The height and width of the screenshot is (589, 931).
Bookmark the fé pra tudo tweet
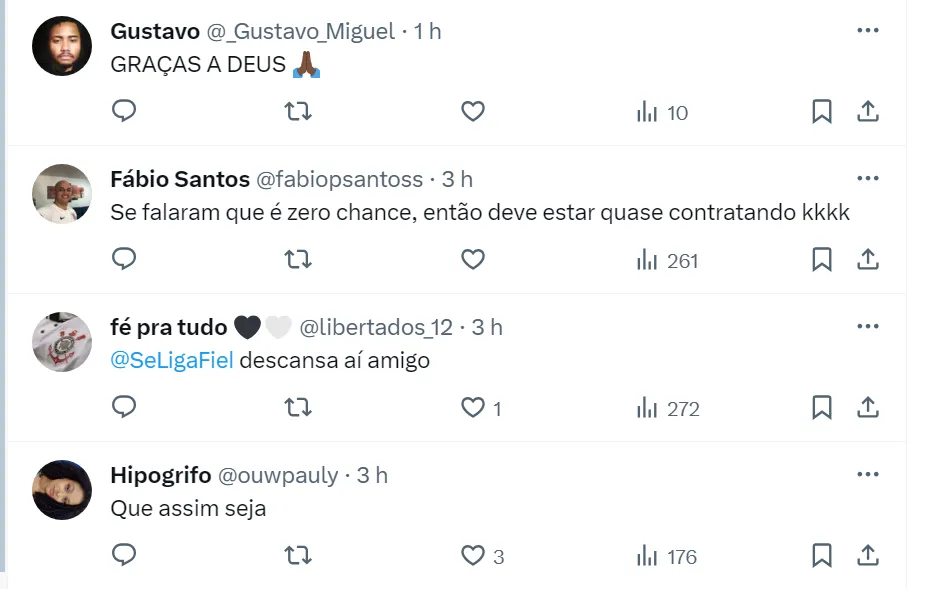click(x=821, y=408)
